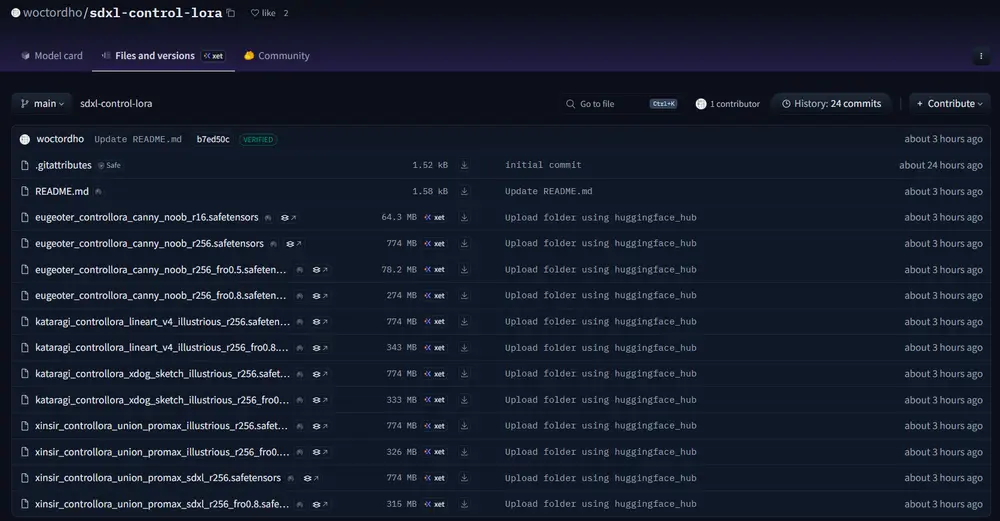This screenshot has height=521, width=1000.
Task: Expand the Contribute dropdown
Action: point(949,103)
